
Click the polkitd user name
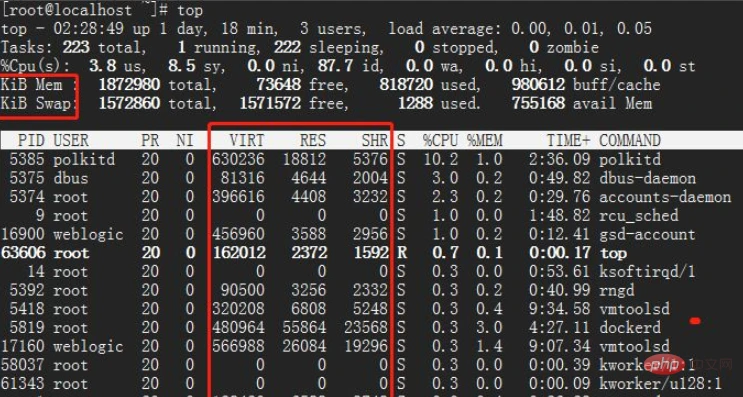pyautogui.click(x=84, y=159)
